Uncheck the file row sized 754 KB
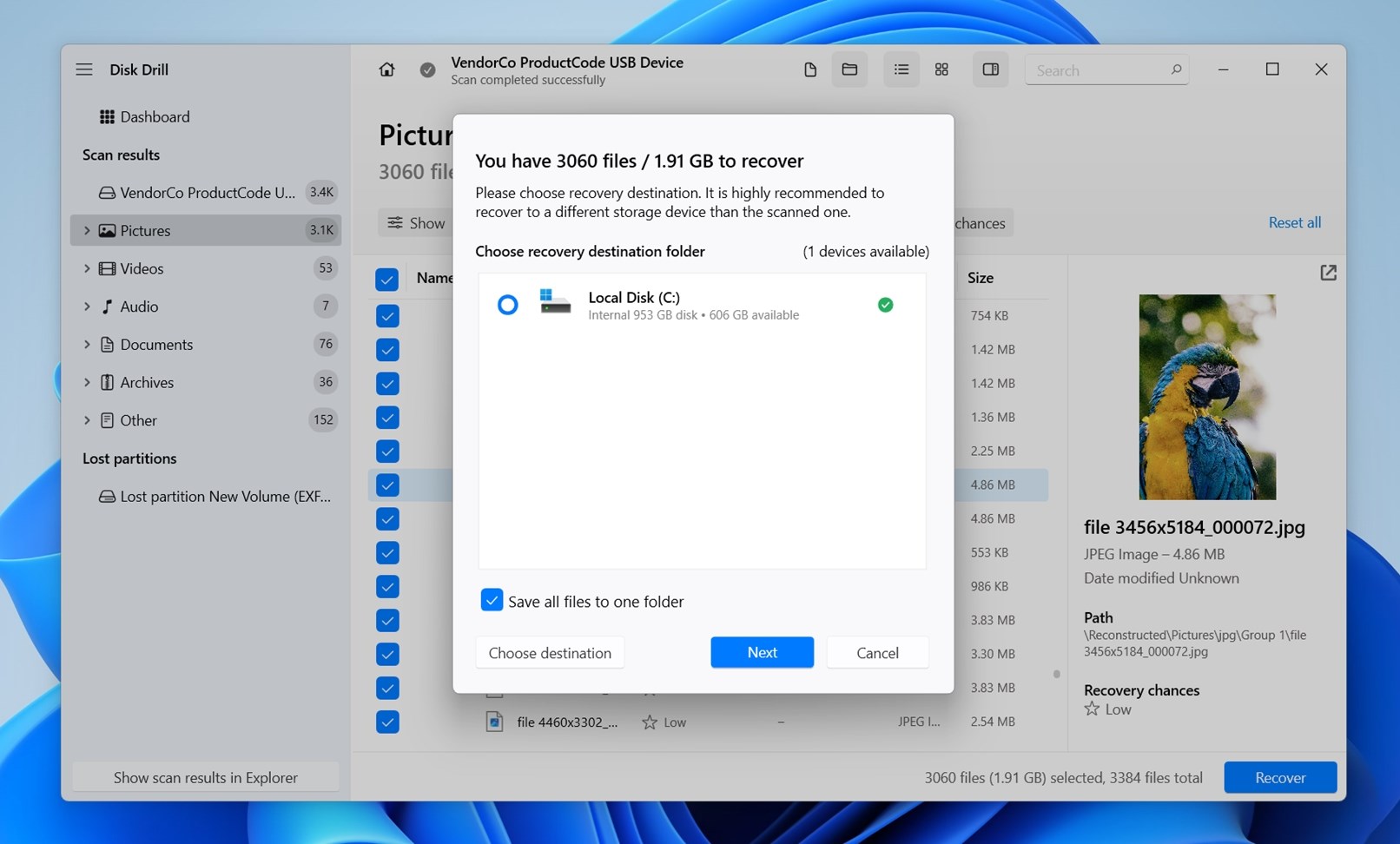 tap(387, 316)
